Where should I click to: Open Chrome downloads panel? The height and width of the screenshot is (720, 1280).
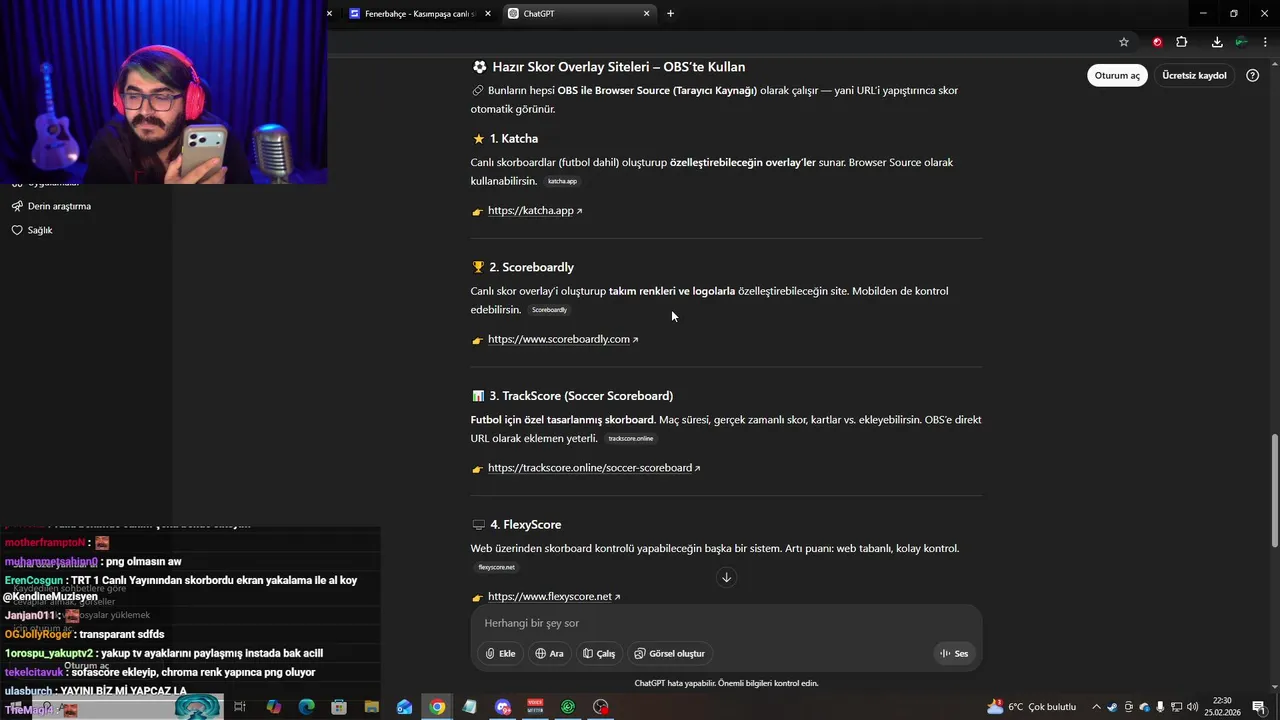(1217, 42)
